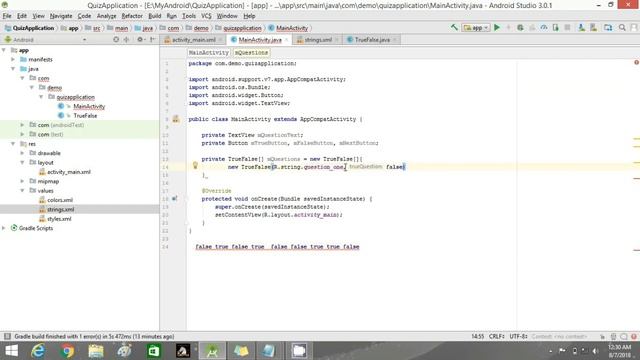
Task: Open Project Structure icon in toolbar
Action: click(x=608, y=27)
